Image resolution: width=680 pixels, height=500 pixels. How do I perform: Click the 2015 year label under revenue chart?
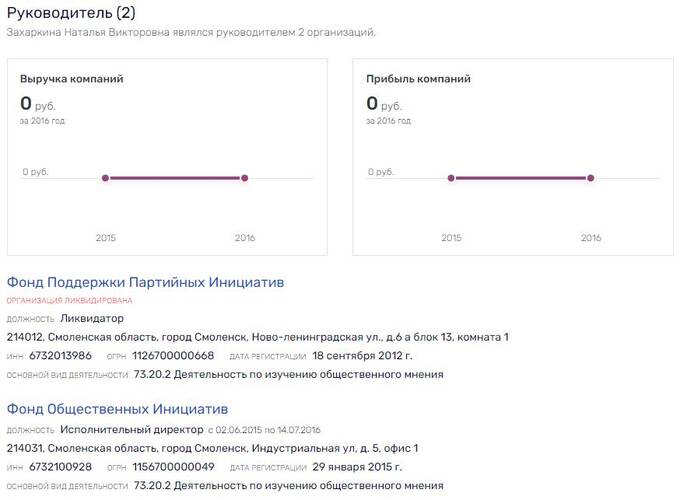(x=105, y=238)
